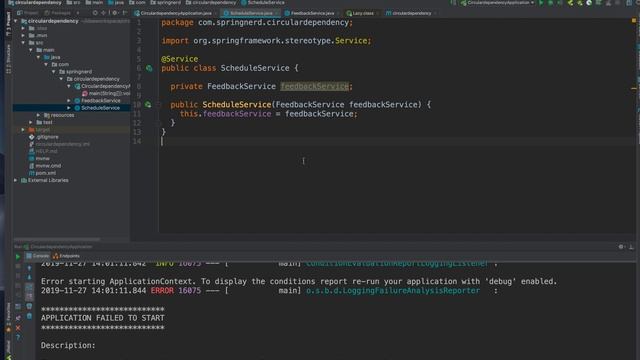Click help question mark in Run panel
The width and height of the screenshot is (640, 360).
point(18,337)
